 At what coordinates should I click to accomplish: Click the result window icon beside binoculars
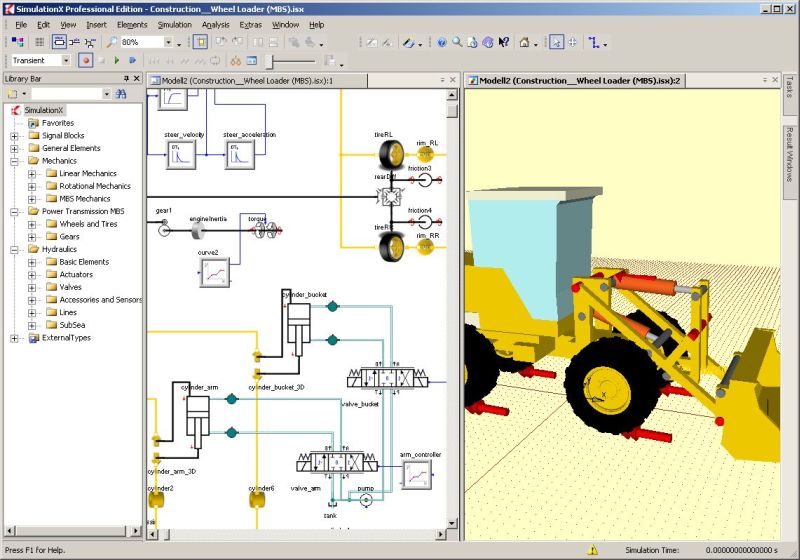point(252,61)
